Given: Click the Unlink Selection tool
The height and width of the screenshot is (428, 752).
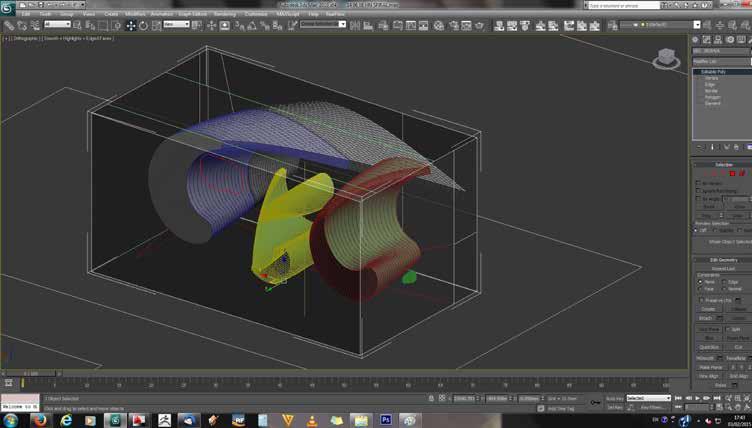Looking at the screenshot, I should click(22, 25).
